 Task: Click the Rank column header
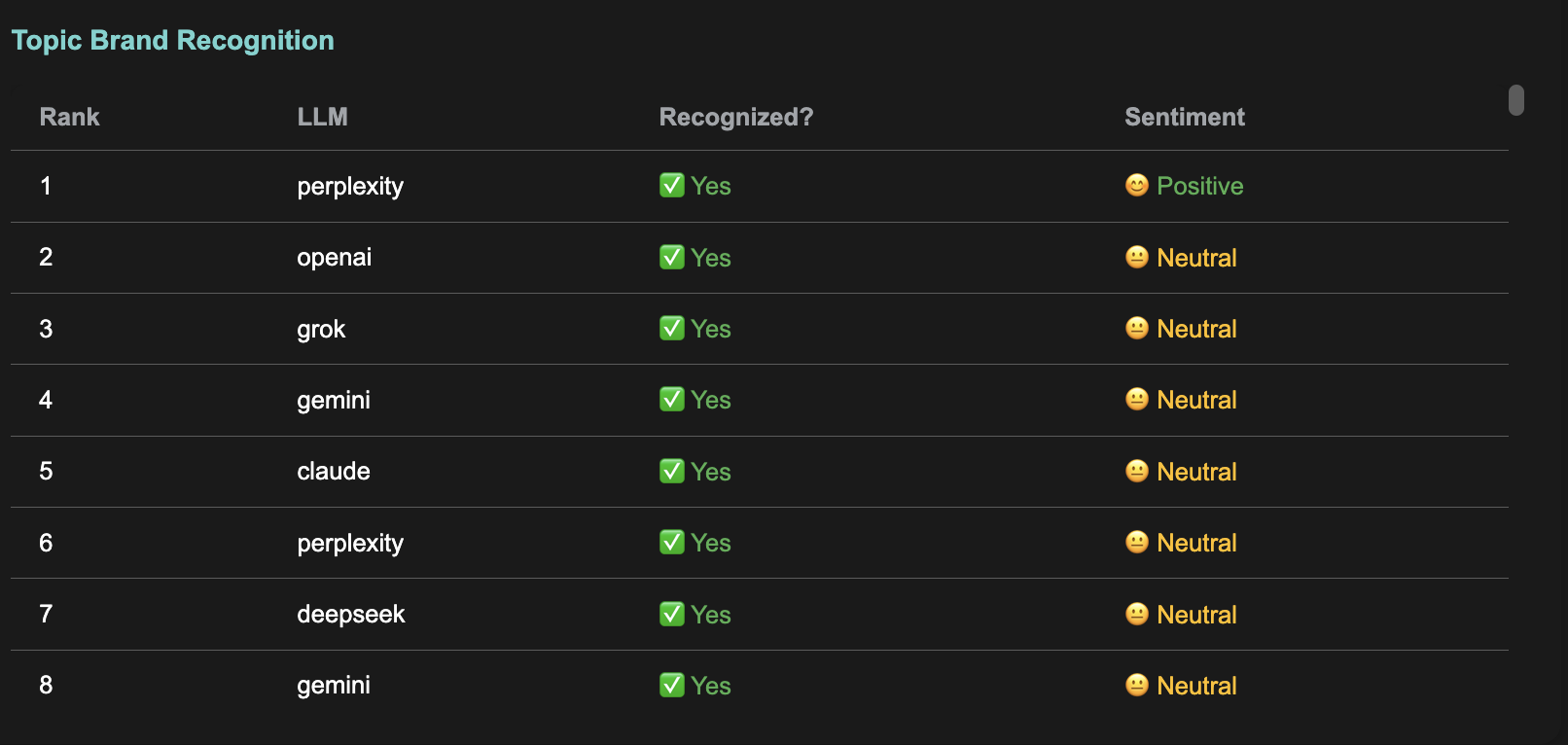point(70,117)
